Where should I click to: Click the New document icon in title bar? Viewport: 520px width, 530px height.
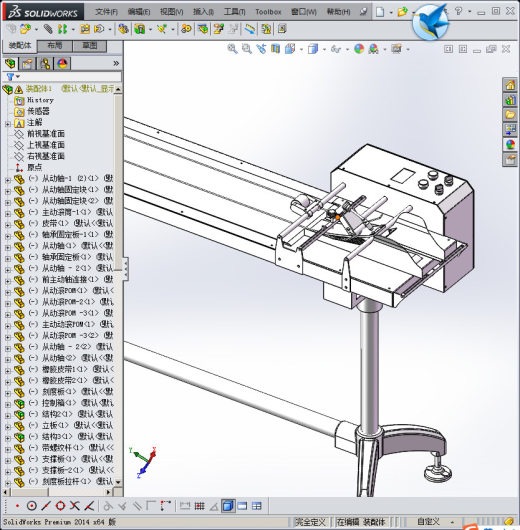380,12
